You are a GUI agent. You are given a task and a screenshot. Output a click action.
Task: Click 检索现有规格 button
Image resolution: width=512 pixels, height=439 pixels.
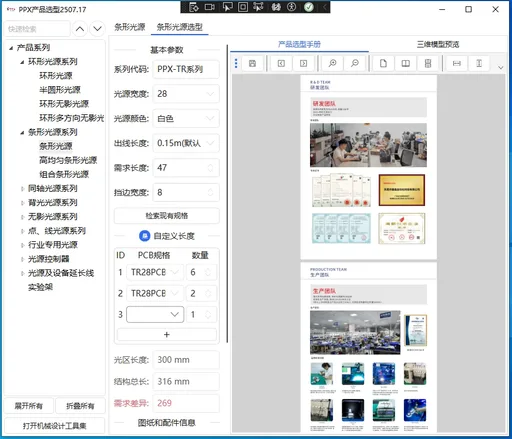point(167,216)
